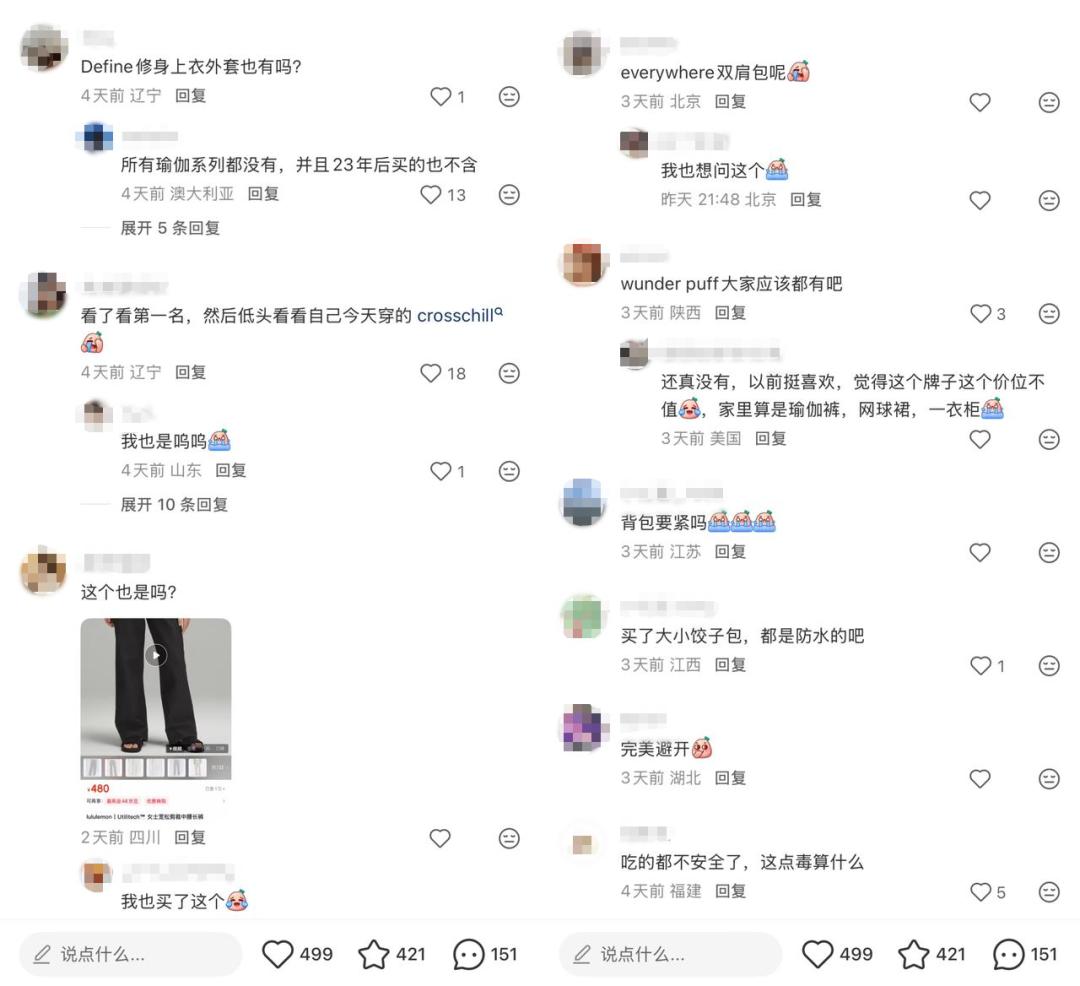
Task: Like the 吃的都不安全了 comment
Action: pos(980,892)
